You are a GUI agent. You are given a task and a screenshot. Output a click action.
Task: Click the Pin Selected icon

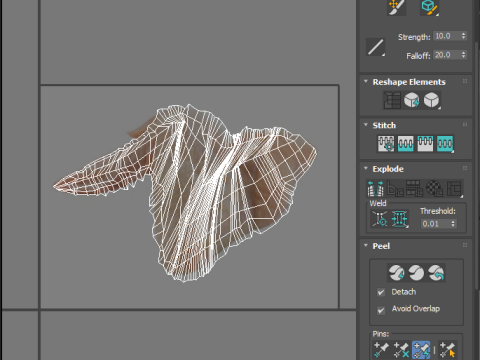point(381,350)
